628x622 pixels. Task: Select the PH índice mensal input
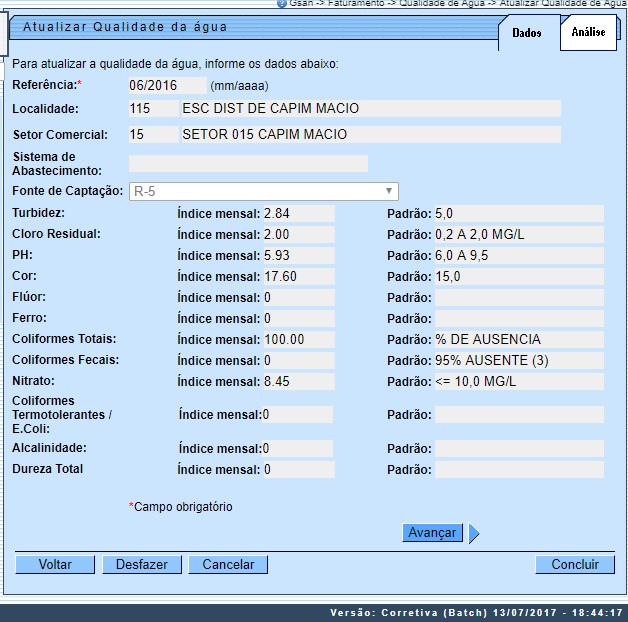click(x=298, y=255)
